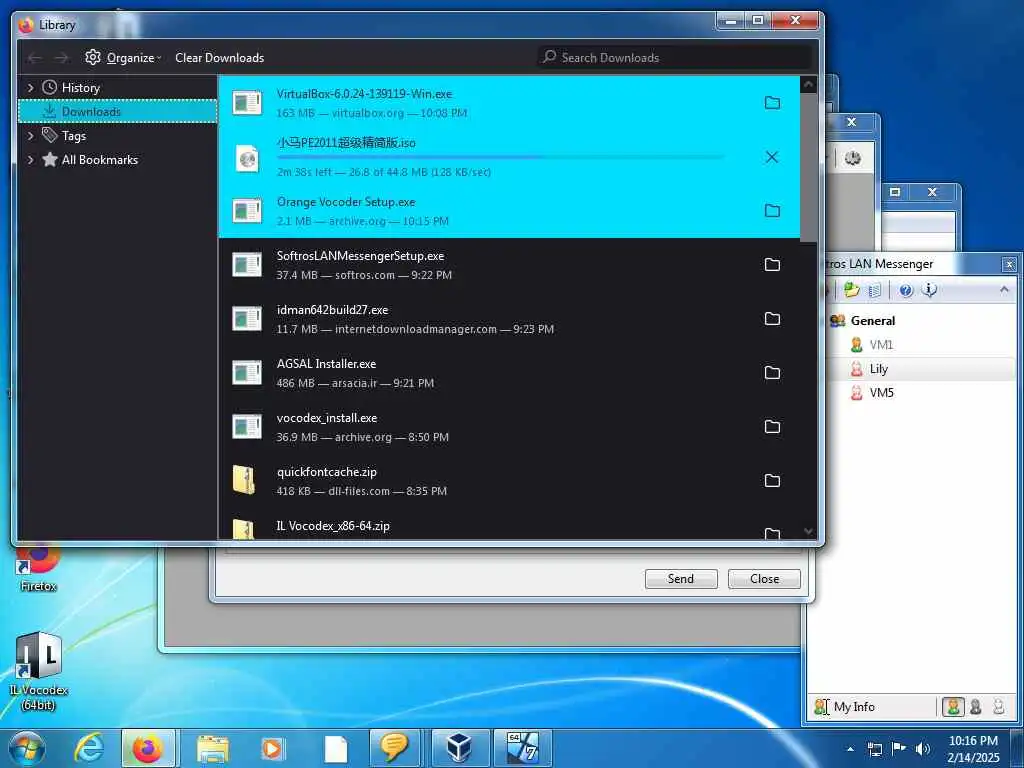Select user VM5 in Softros Messenger
Image resolution: width=1024 pixels, height=768 pixels.
tap(882, 392)
